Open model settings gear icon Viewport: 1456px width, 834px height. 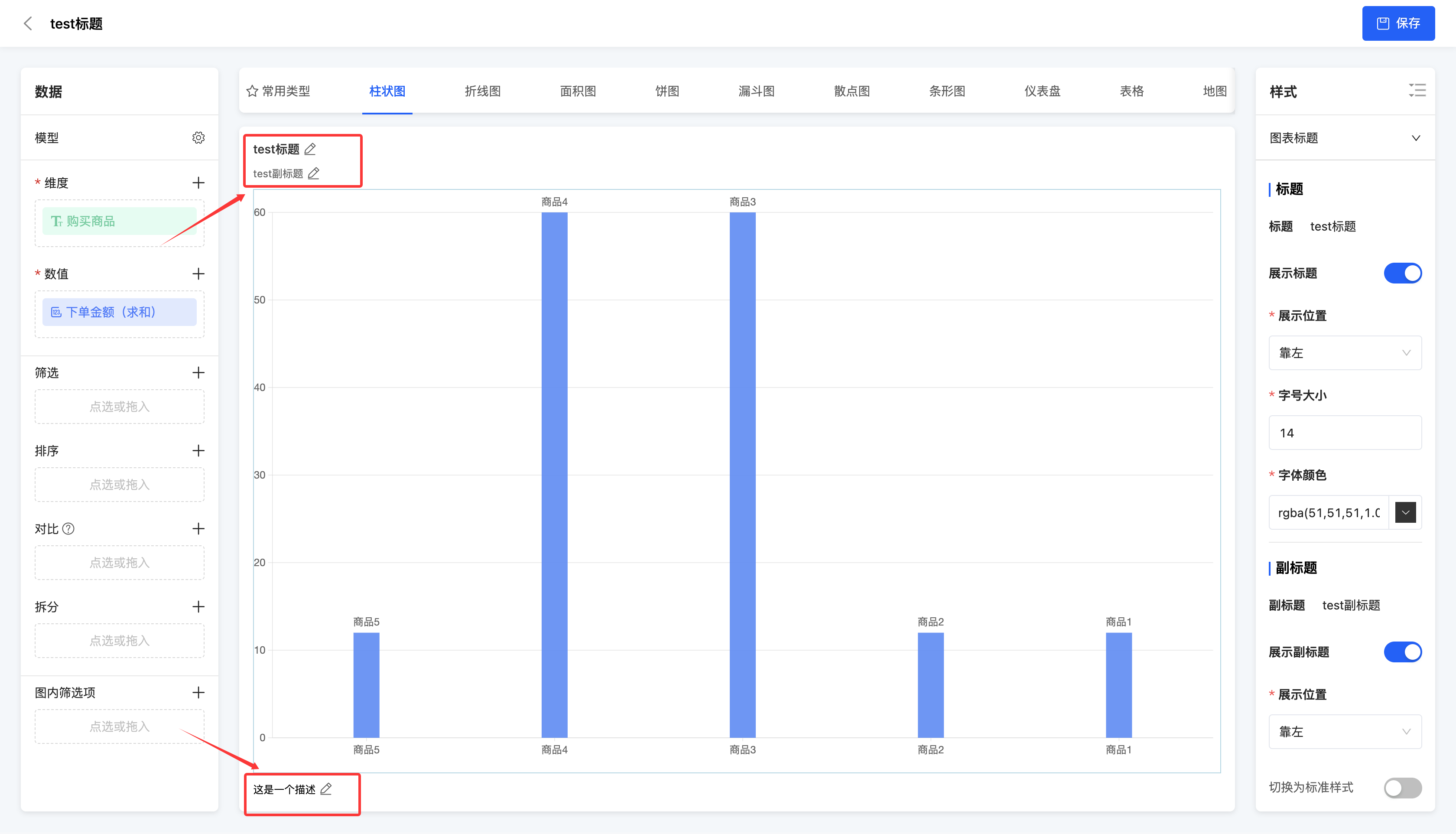pyautogui.click(x=198, y=137)
